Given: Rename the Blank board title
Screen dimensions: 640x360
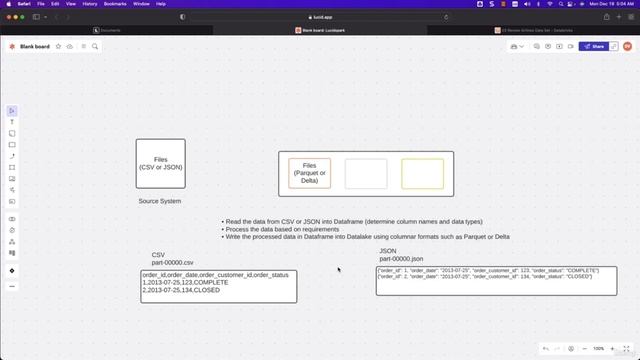Looking at the screenshot, I should pyautogui.click(x=35, y=47).
